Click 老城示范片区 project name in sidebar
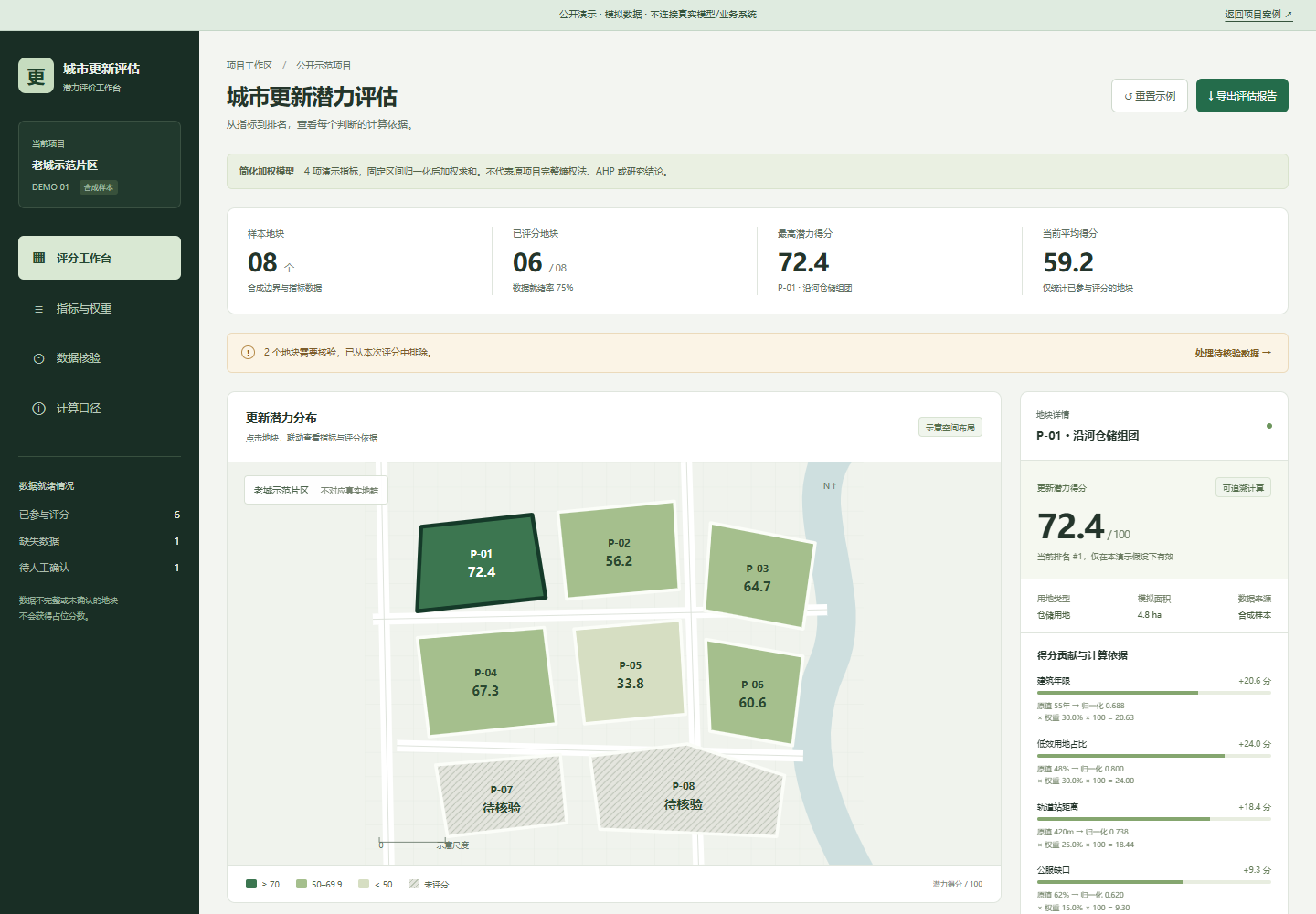1316x914 pixels. 65,165
